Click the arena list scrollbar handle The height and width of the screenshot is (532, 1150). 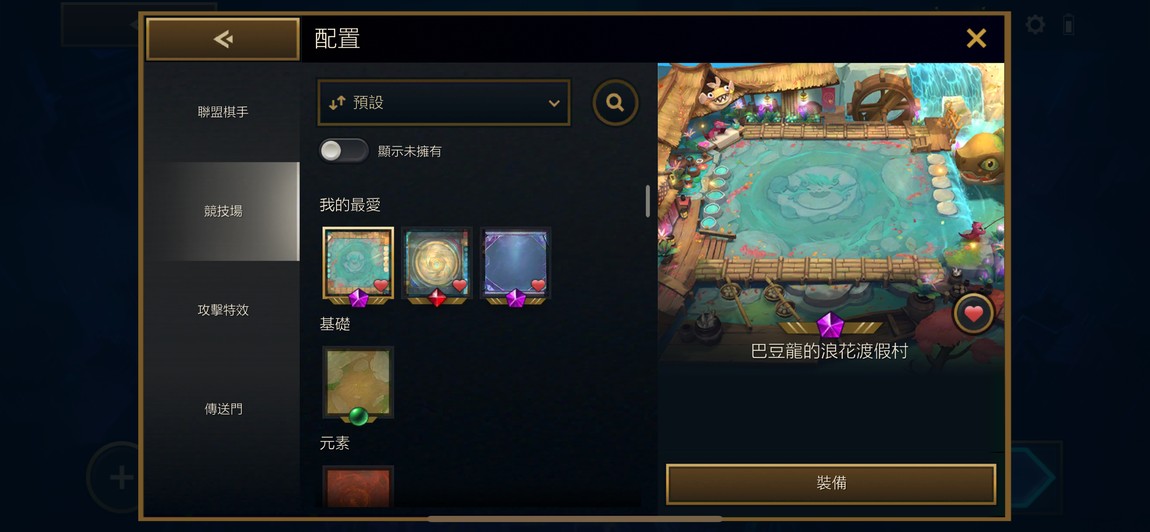pos(648,201)
